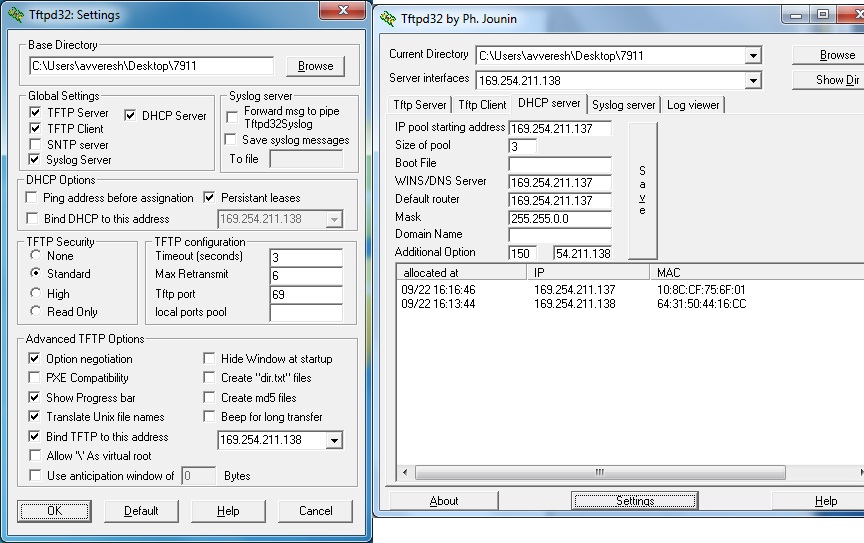Viewport: 864px width, 543px height.
Task: Toggle Bind TFTP to this address checkbox
Action: pos(34,437)
